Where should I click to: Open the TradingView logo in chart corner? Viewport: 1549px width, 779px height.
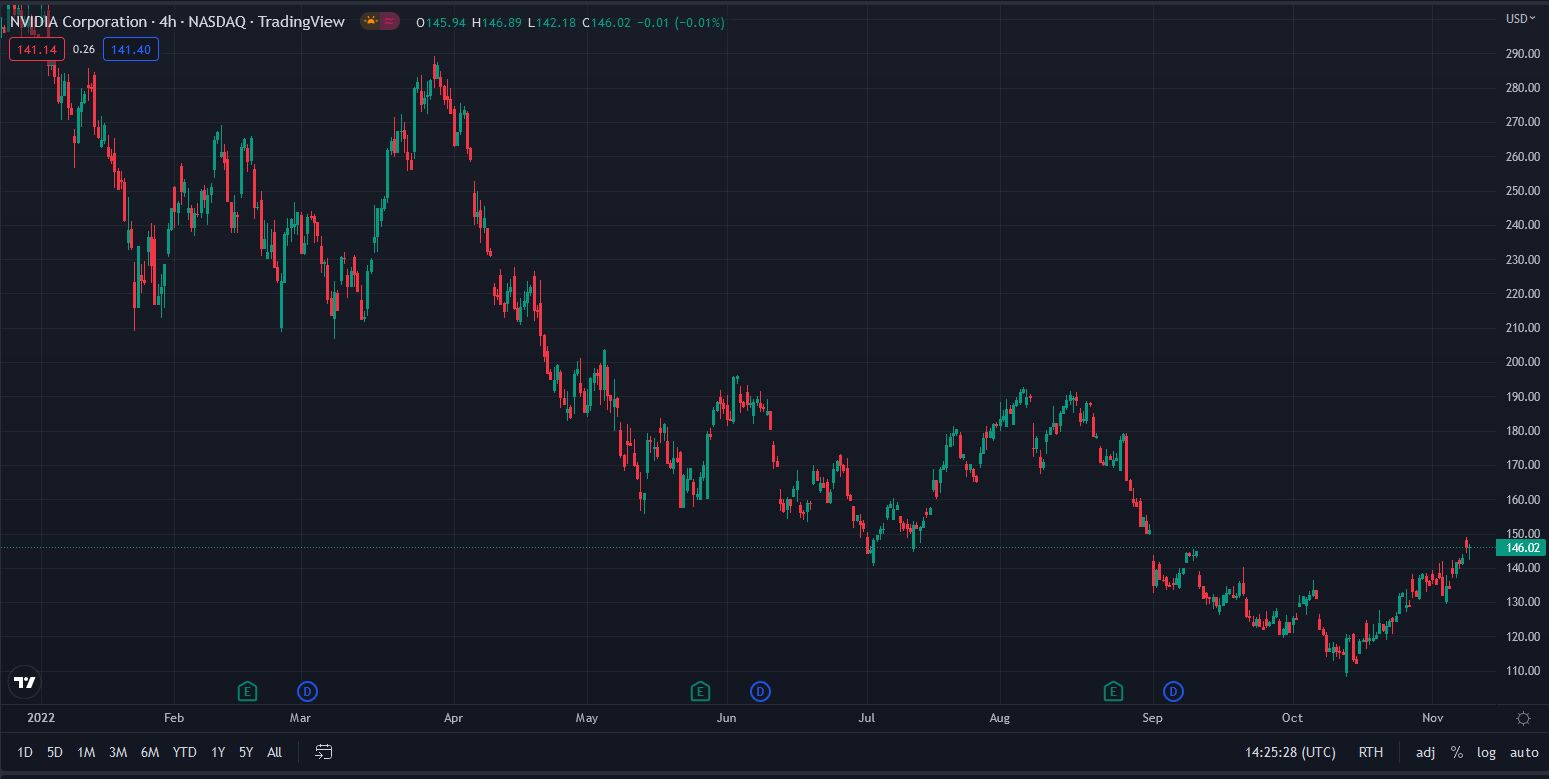pos(25,682)
